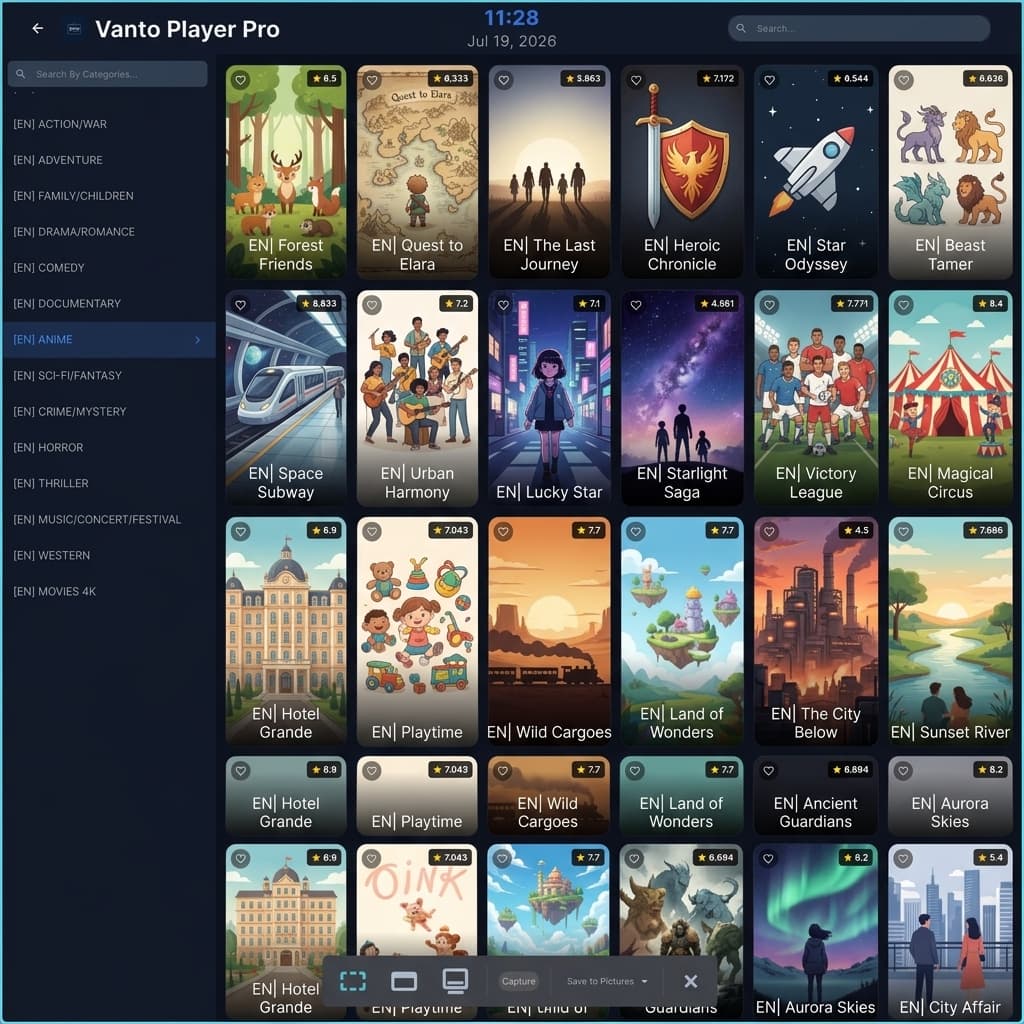Select the rectangular region capture mode icon

[353, 980]
